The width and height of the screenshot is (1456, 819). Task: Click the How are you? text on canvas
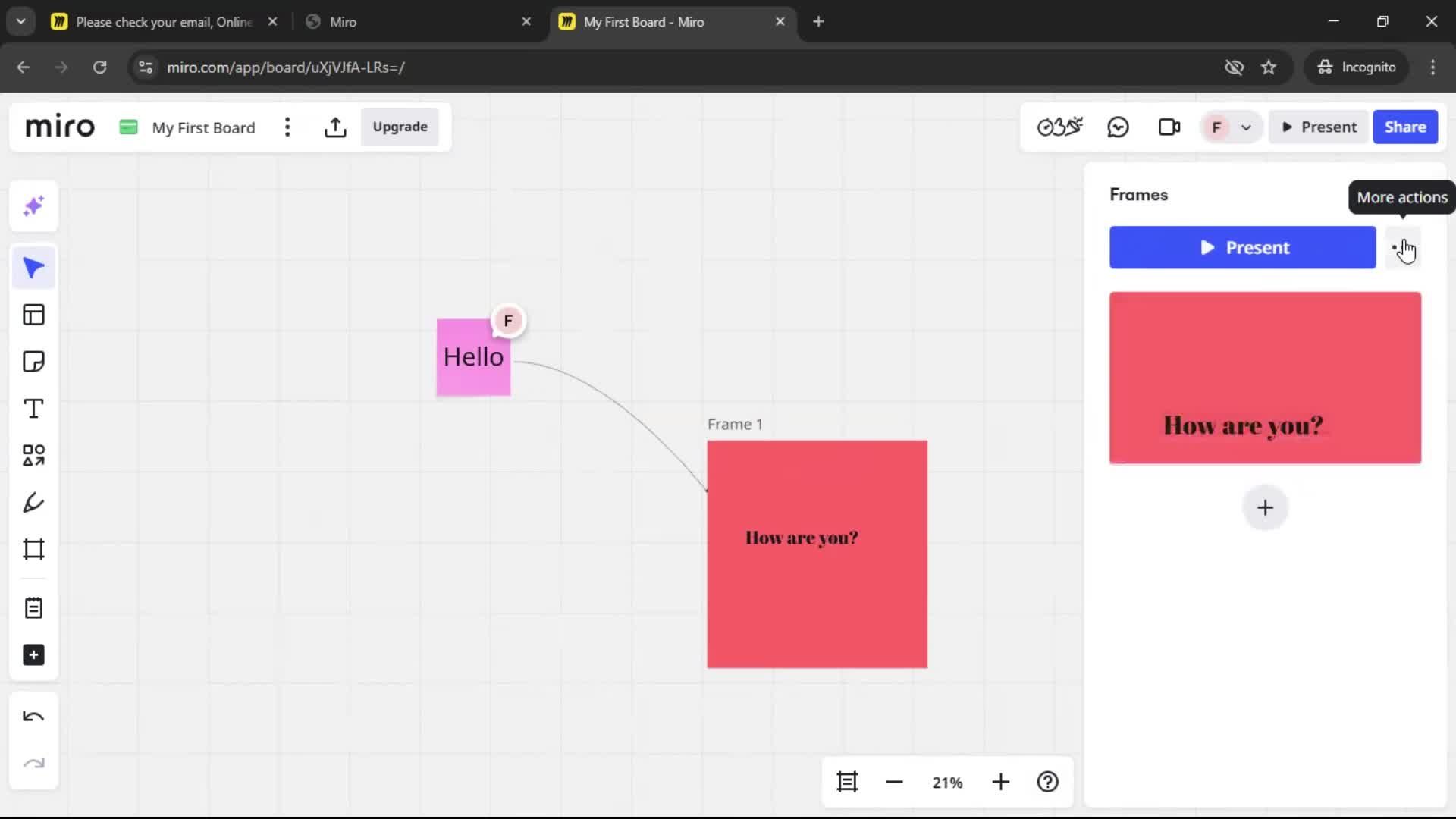[x=802, y=538]
